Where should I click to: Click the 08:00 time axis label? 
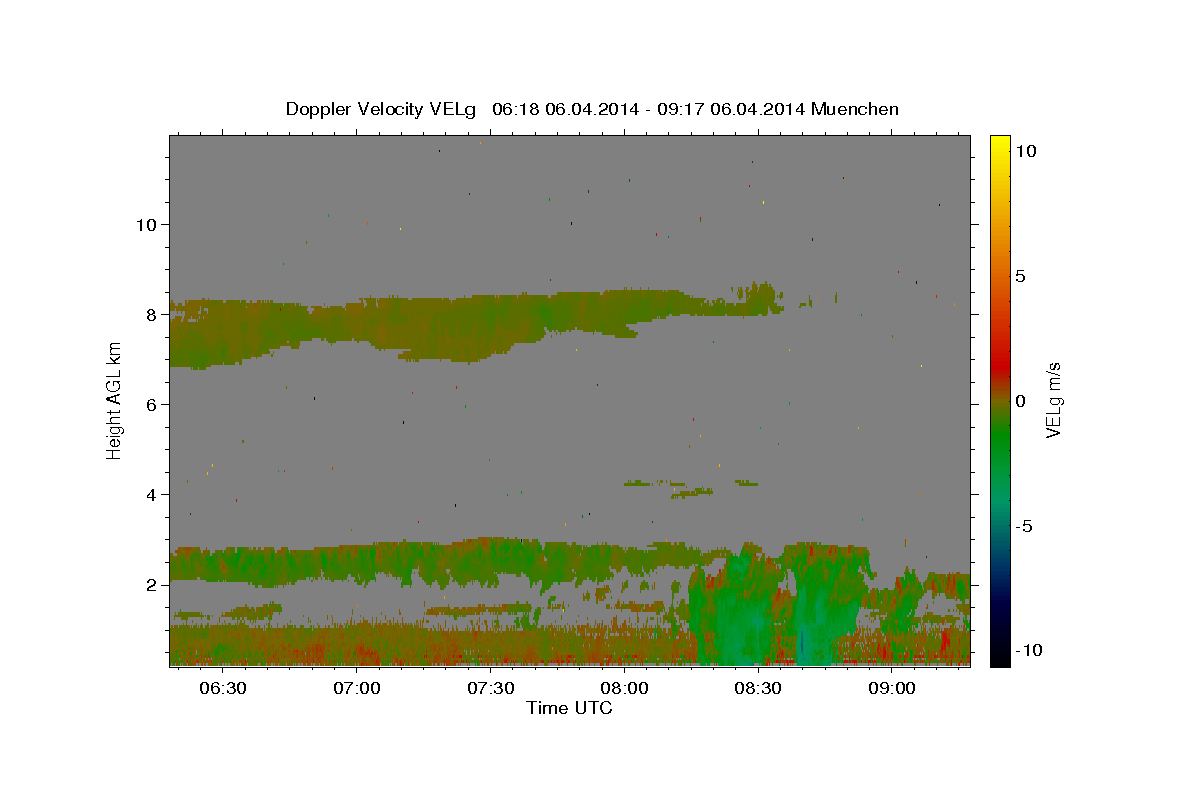[625, 688]
